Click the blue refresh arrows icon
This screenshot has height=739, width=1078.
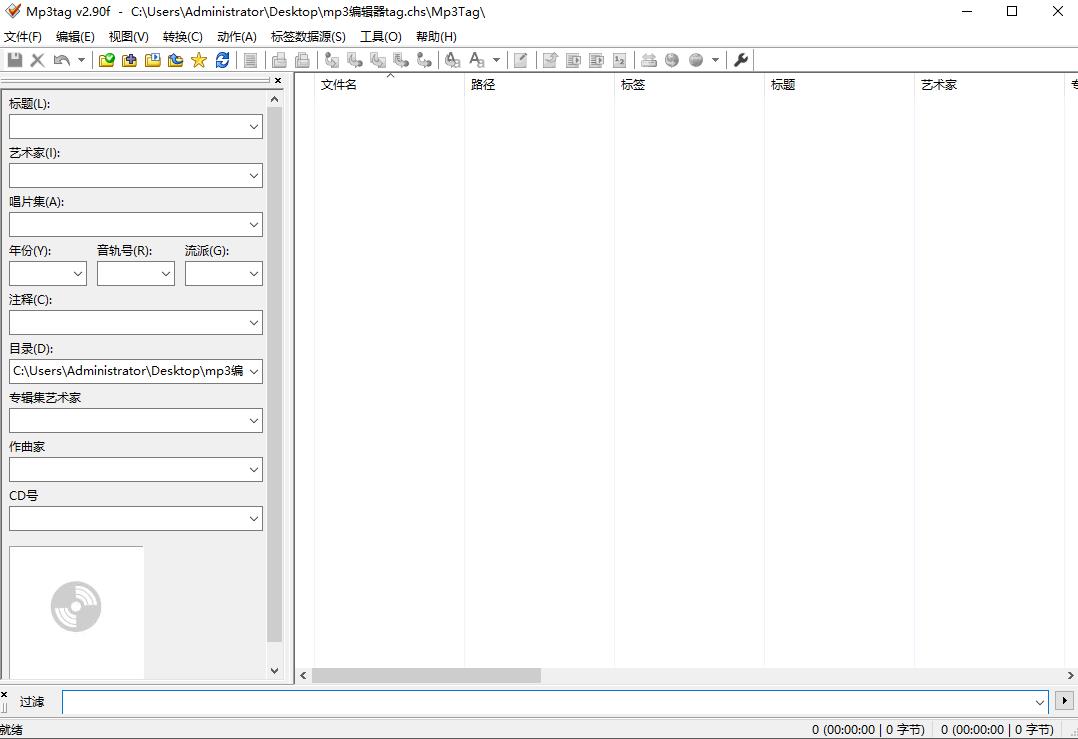pyautogui.click(x=222, y=60)
